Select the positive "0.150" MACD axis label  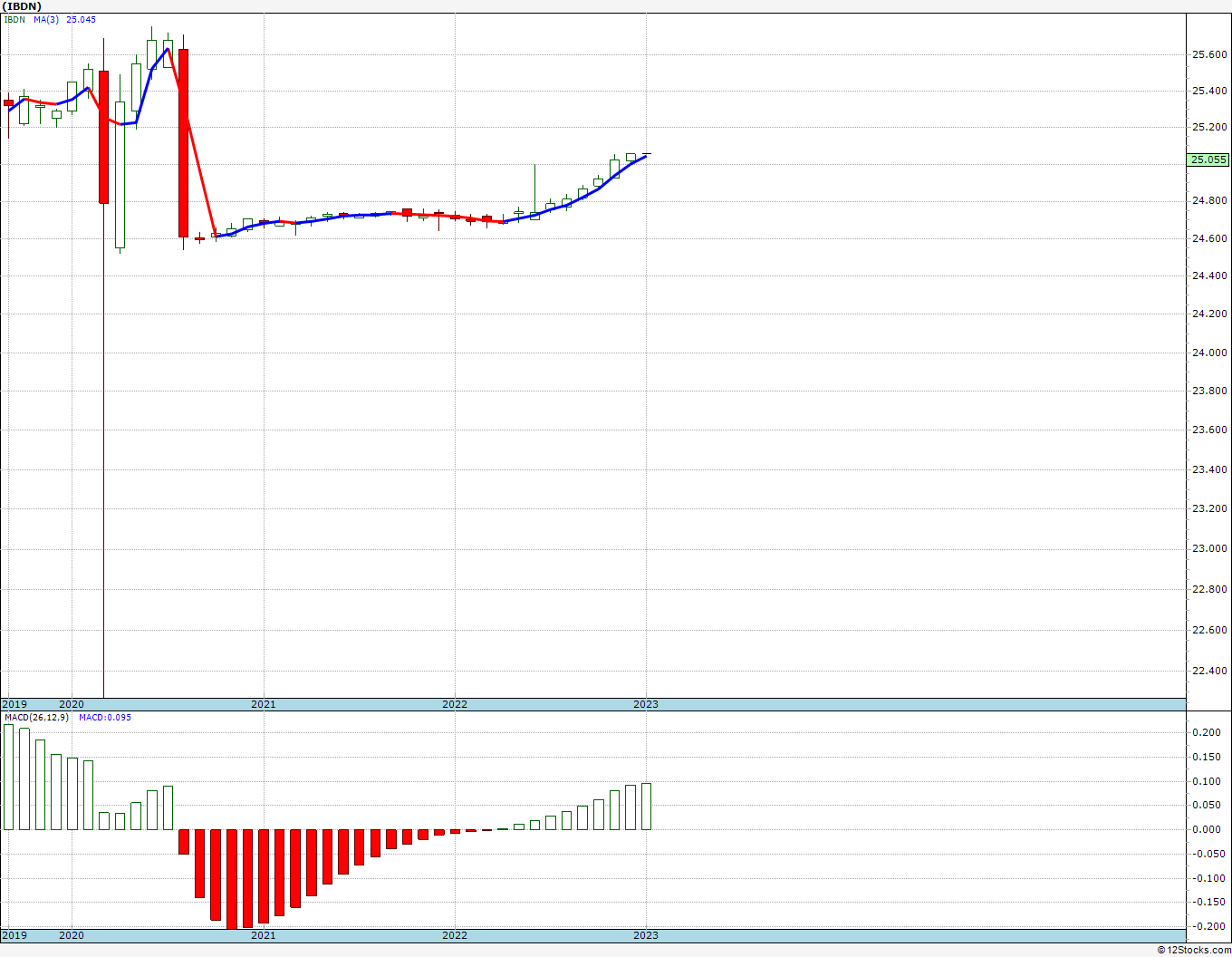tap(1207, 757)
